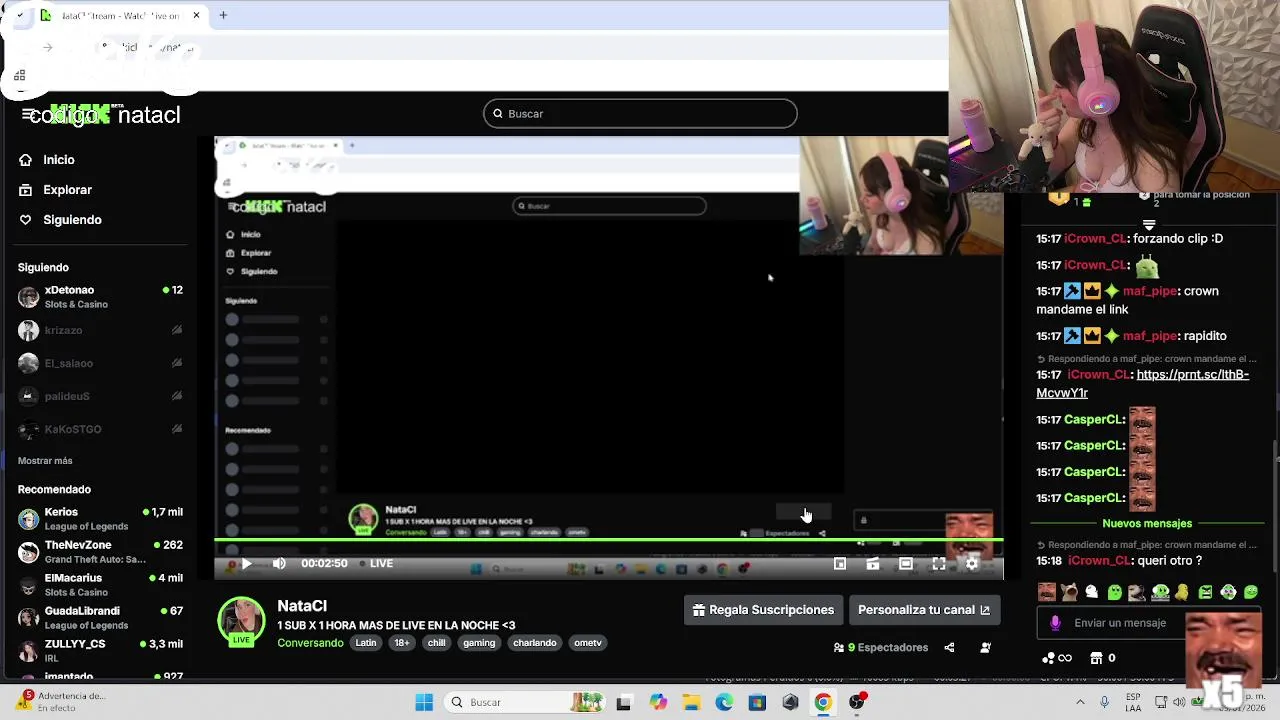Screen dimensions: 1280x720
Task: Click the user icon right of share
Action: click(x=985, y=648)
